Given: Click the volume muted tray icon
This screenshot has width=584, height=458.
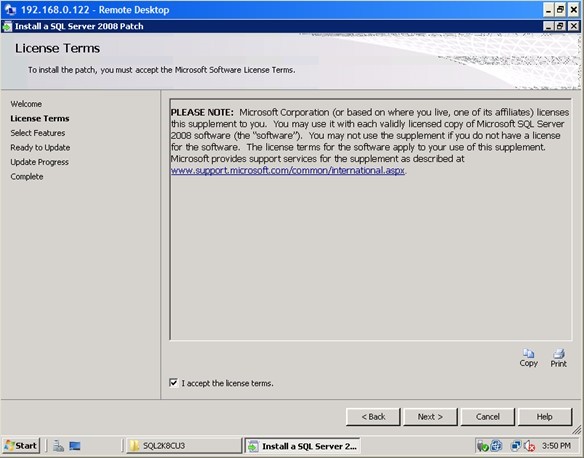Looking at the screenshot, I should [x=529, y=446].
